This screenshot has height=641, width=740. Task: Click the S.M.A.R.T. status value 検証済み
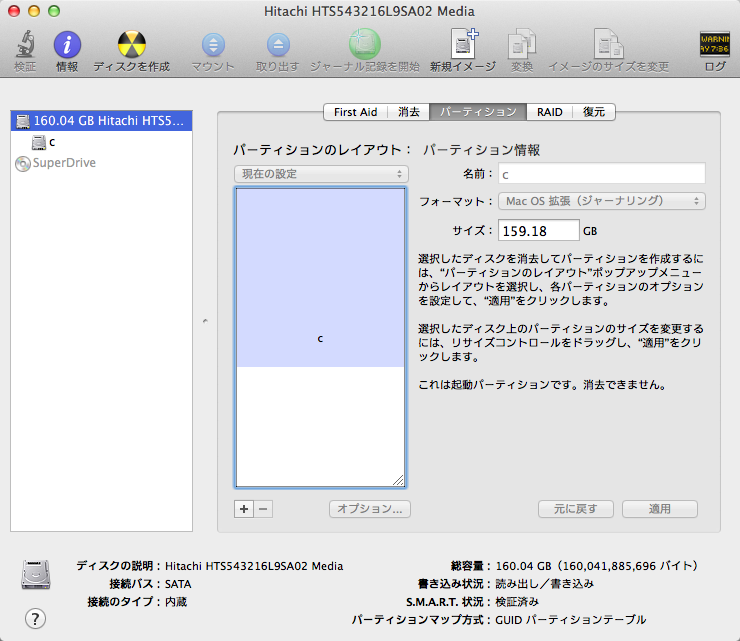pyautogui.click(x=517, y=602)
